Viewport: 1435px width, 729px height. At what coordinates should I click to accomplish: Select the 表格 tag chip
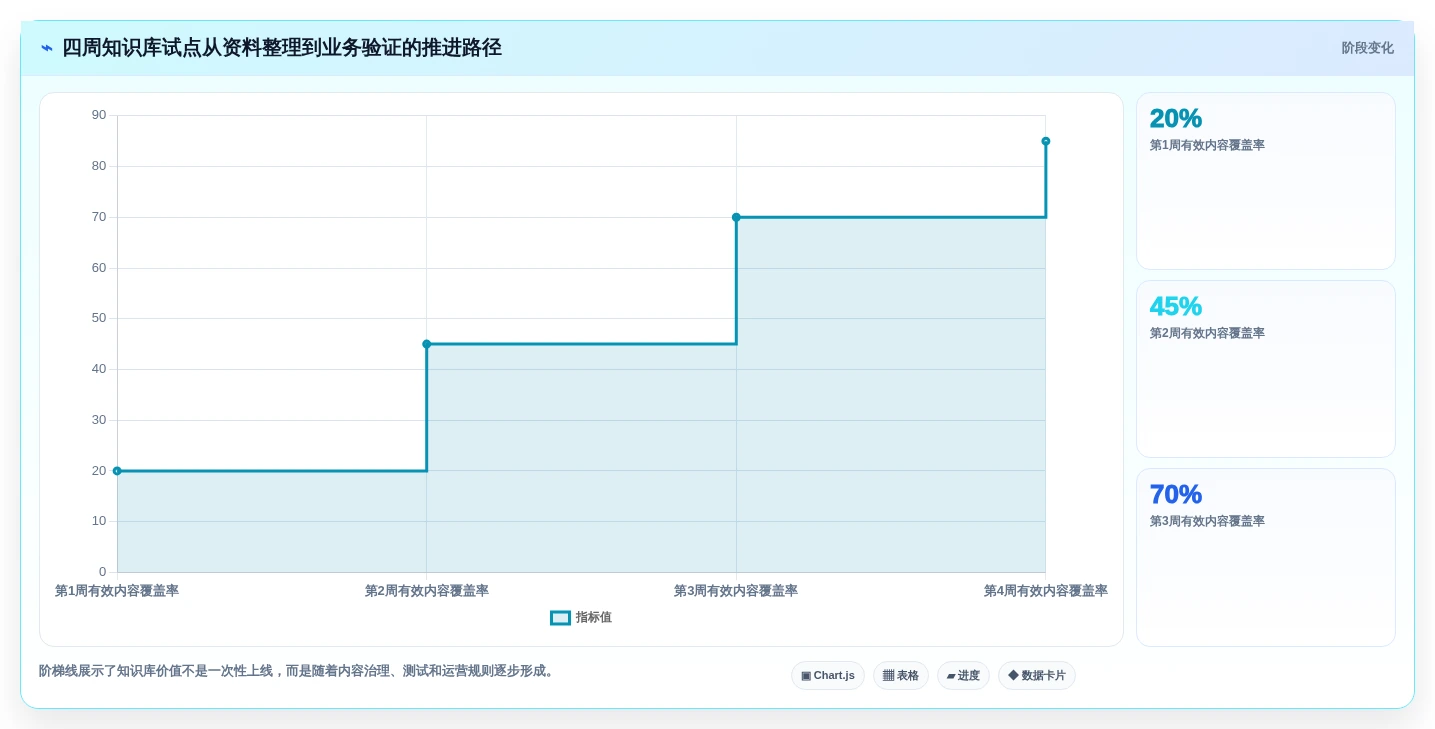pyautogui.click(x=901, y=676)
